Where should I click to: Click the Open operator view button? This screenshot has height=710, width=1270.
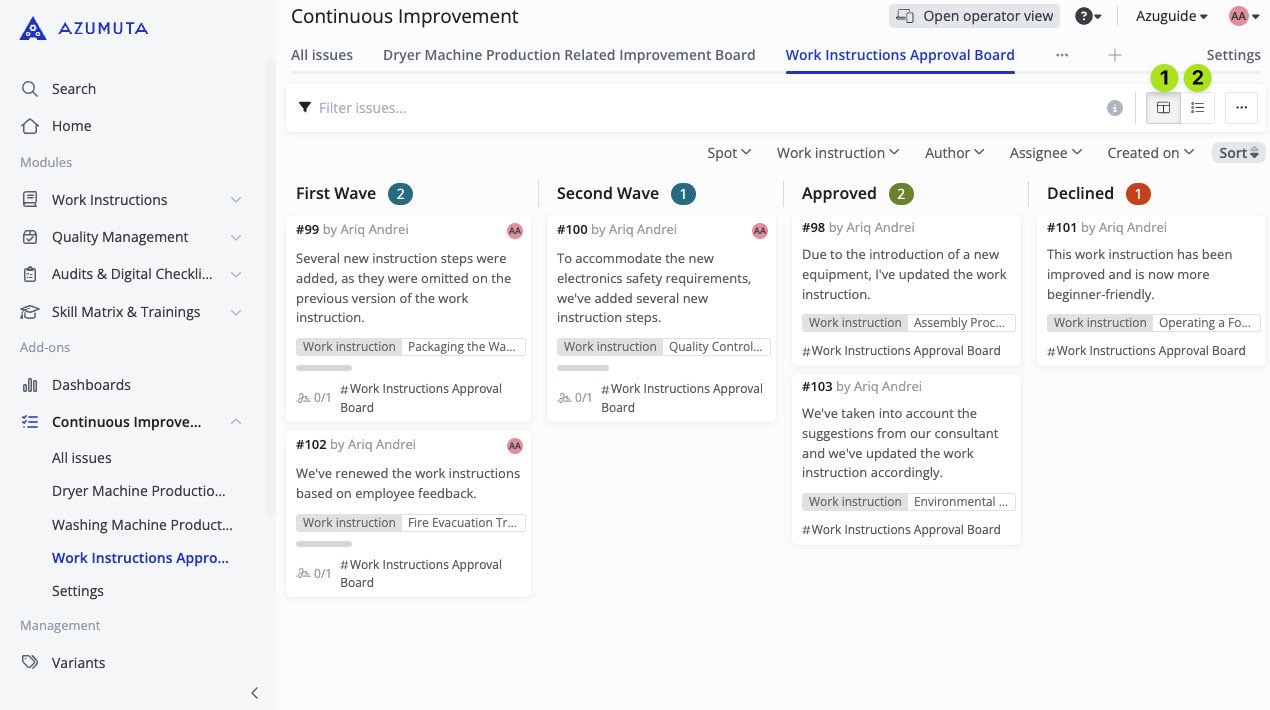(975, 16)
